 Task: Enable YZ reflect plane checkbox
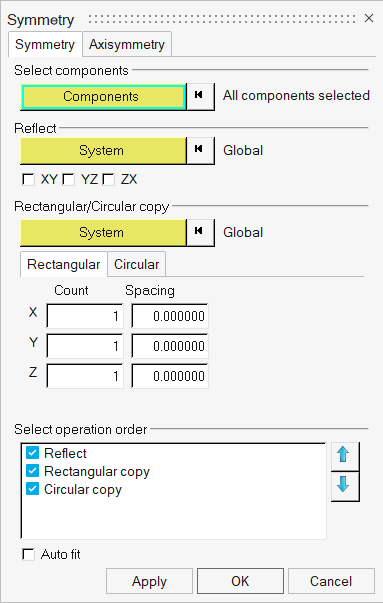click(x=68, y=179)
